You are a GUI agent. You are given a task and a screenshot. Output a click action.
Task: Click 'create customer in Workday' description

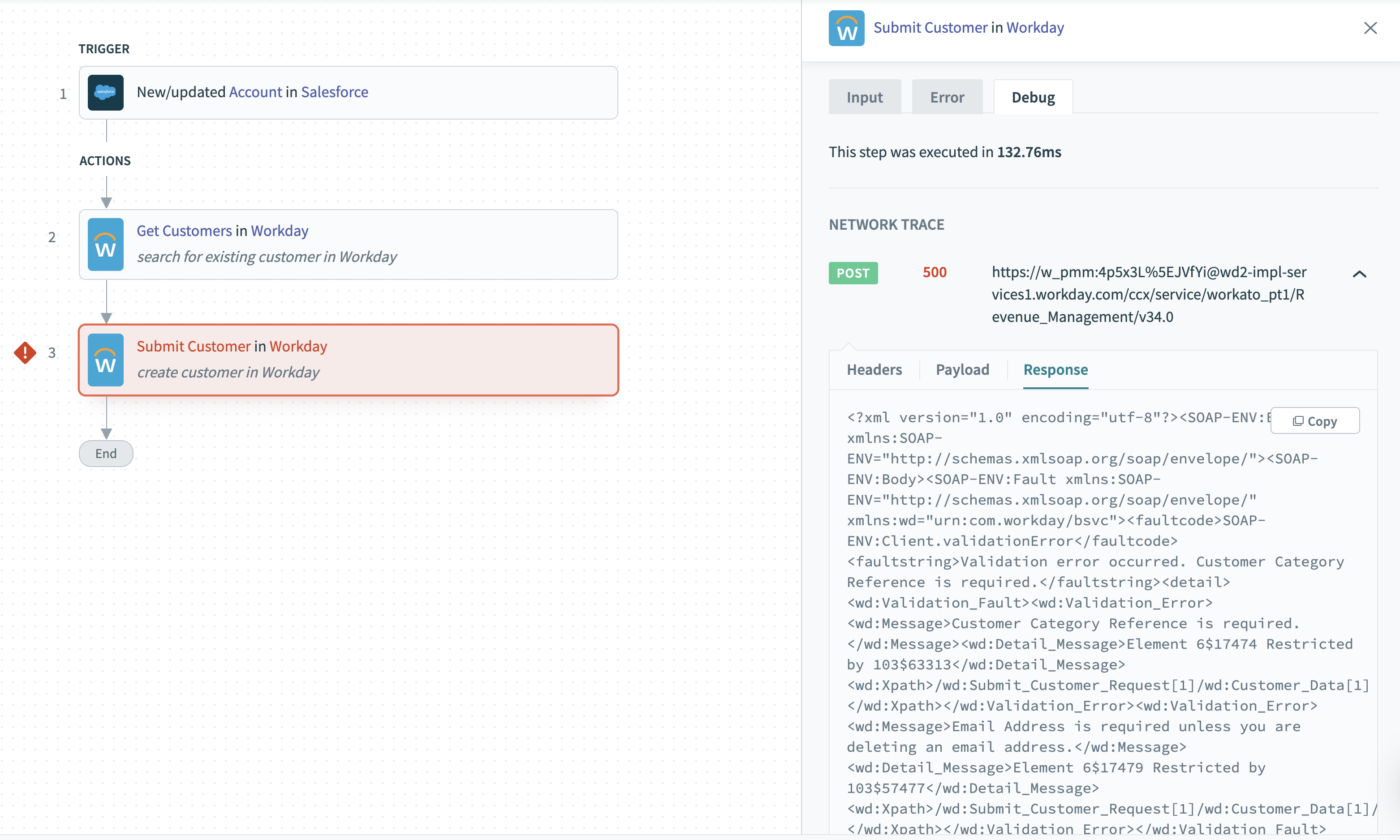[x=228, y=372]
